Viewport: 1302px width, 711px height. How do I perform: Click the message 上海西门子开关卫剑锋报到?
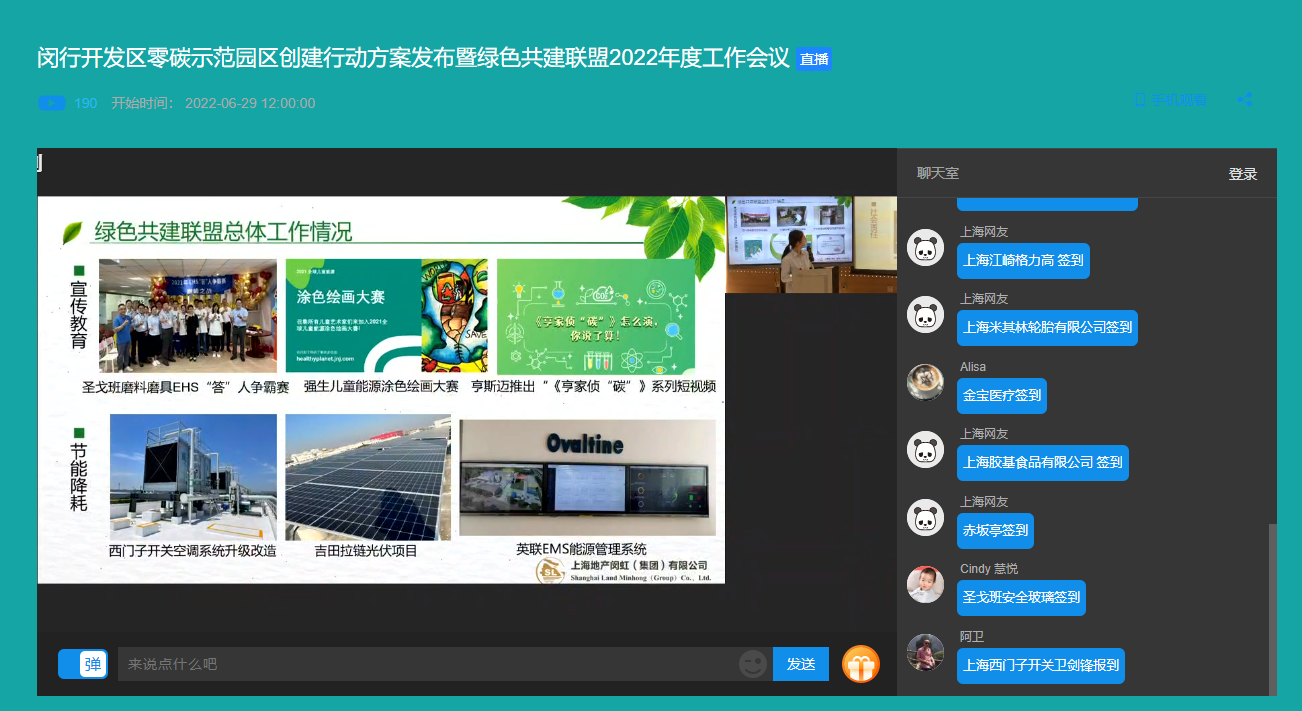[1041, 666]
